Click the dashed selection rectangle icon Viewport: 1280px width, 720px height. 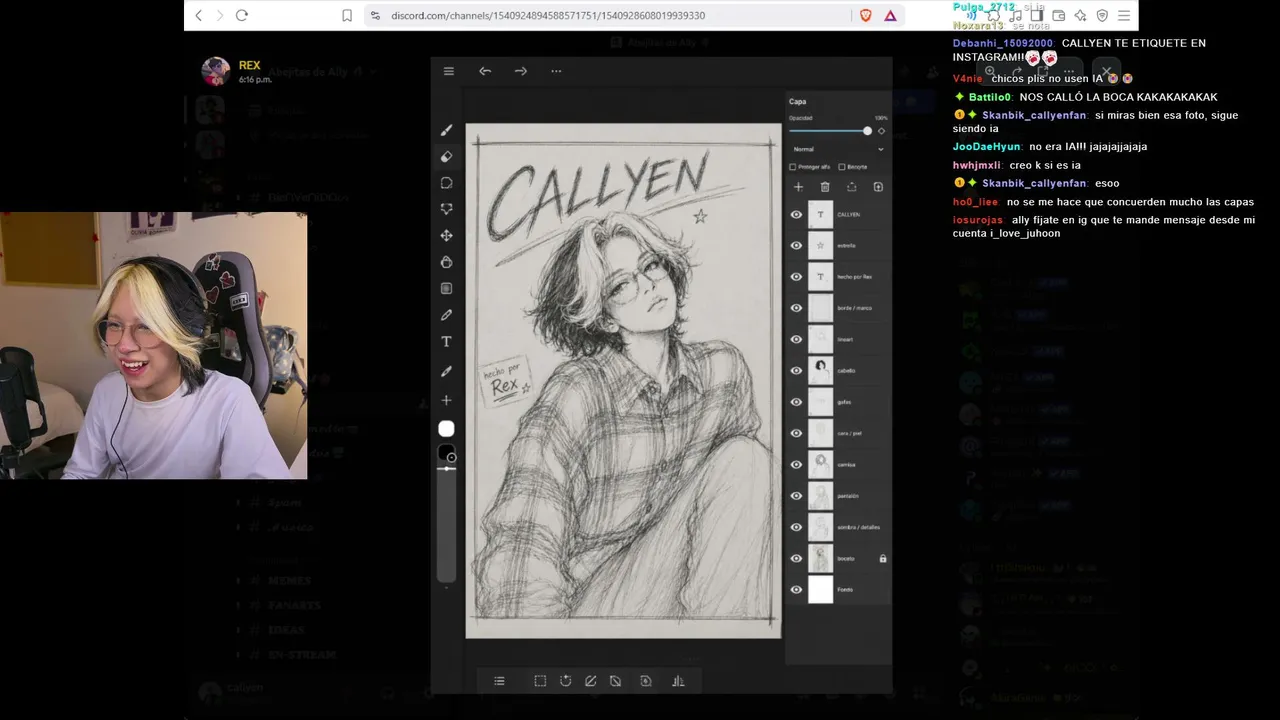[540, 681]
